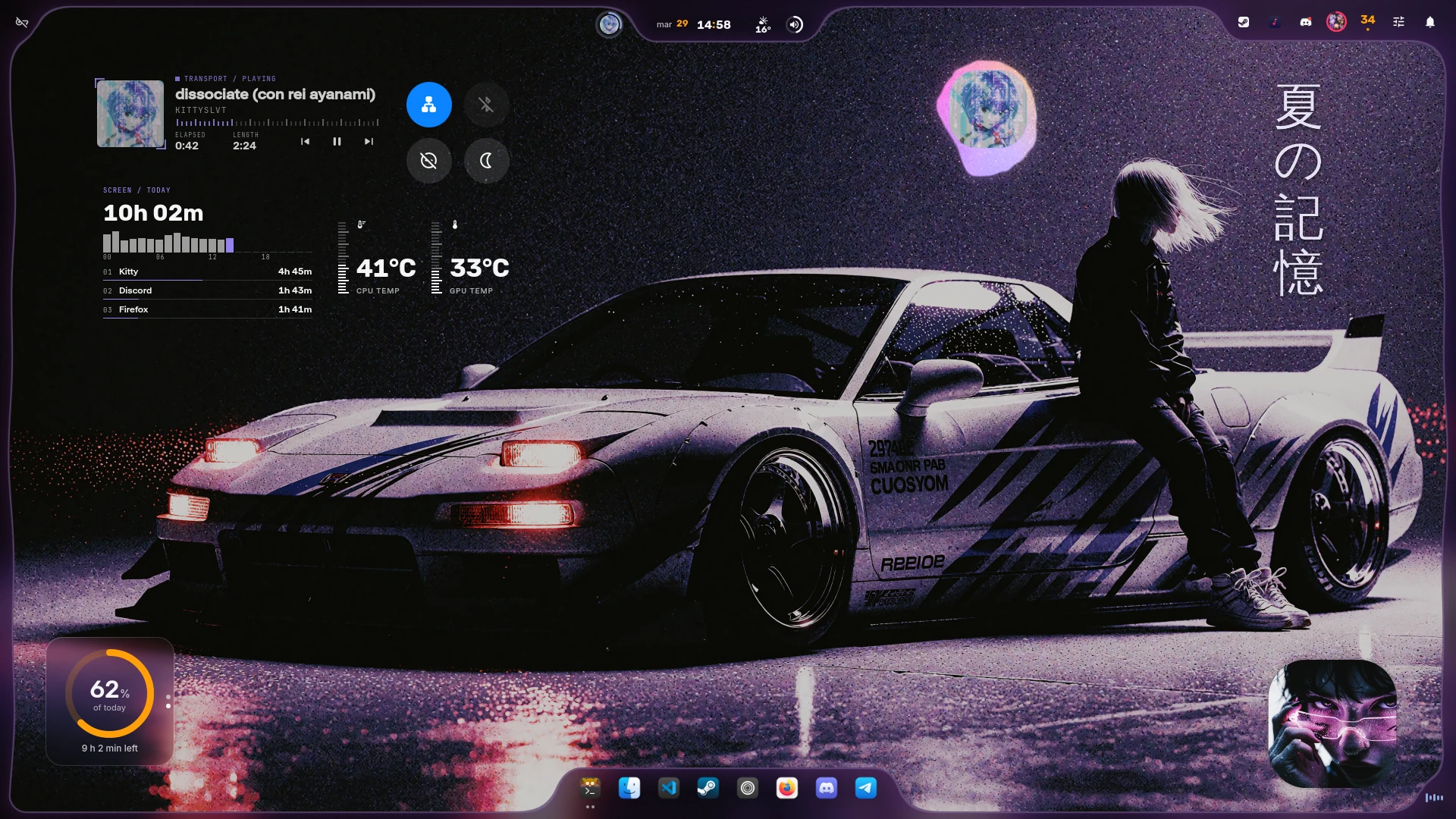Open Finder from the dock
The width and height of the screenshot is (1456, 819).
coord(629,789)
